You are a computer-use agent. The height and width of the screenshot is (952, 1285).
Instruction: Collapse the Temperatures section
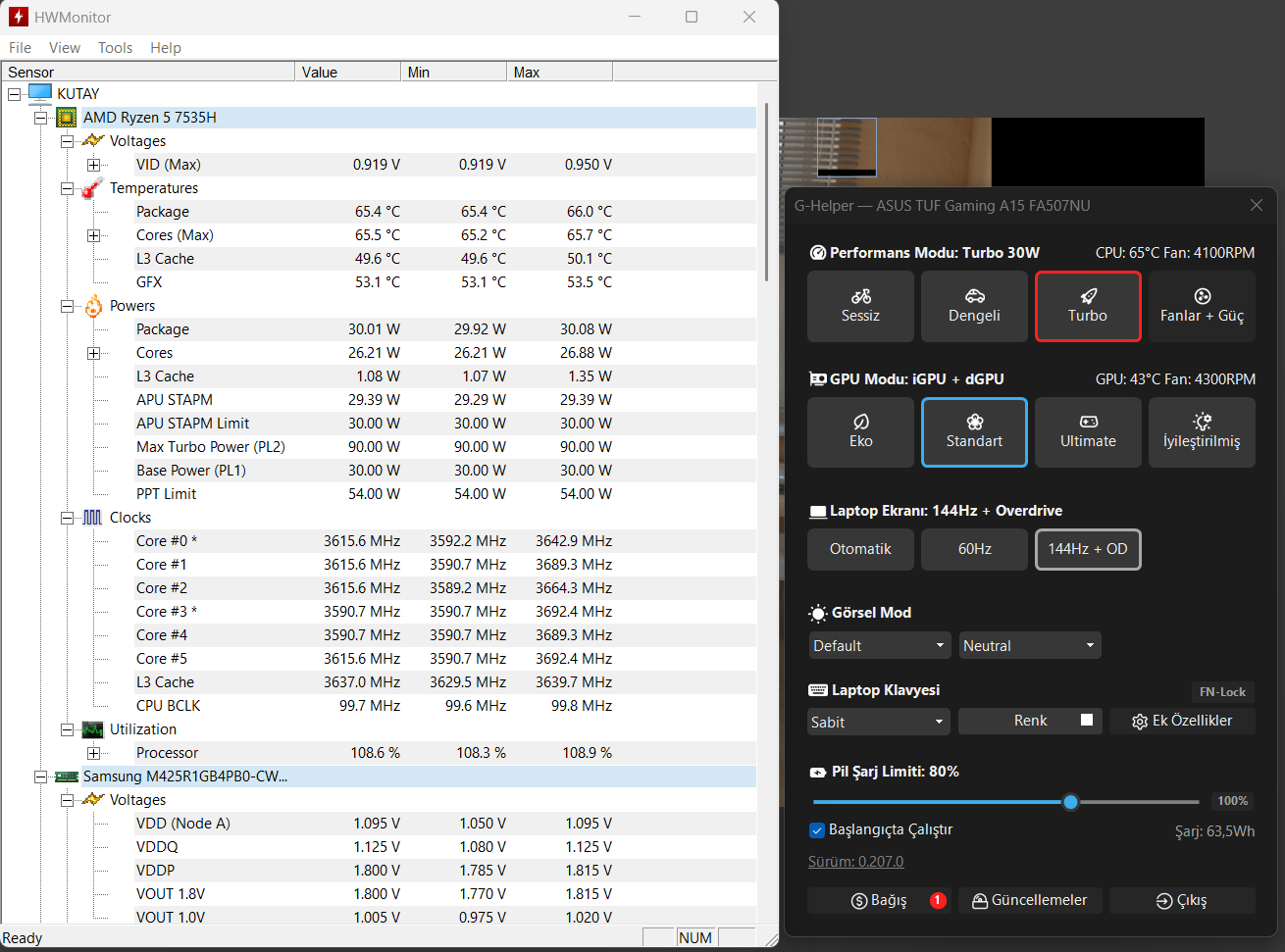click(x=67, y=188)
